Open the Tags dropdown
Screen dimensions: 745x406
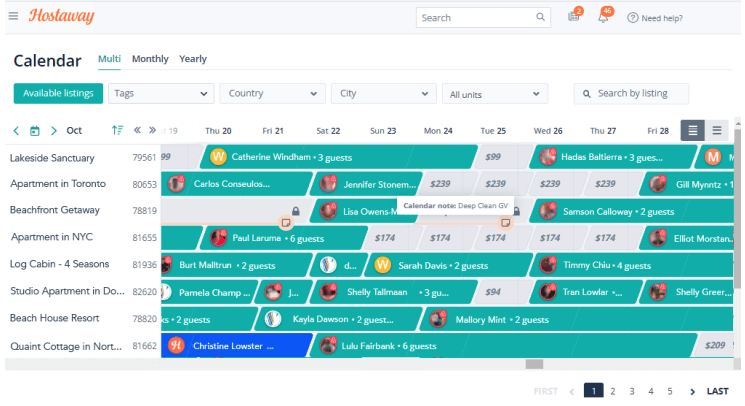tap(161, 94)
